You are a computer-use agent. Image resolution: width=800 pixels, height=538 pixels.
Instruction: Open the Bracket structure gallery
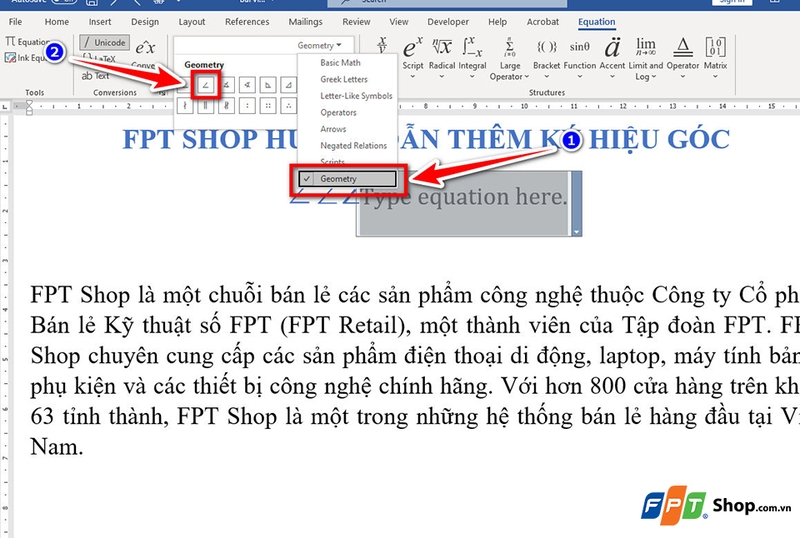coord(546,57)
